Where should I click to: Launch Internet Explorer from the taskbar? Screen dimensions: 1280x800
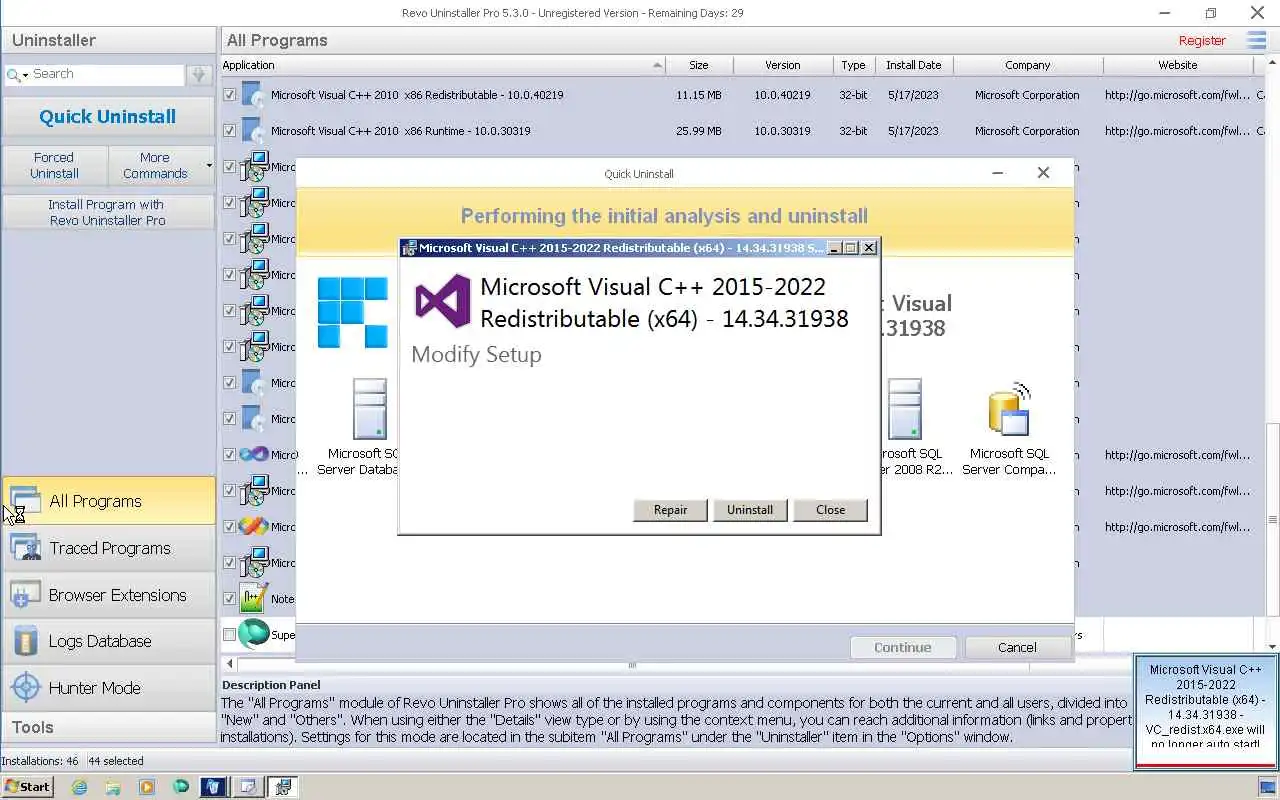[x=79, y=787]
